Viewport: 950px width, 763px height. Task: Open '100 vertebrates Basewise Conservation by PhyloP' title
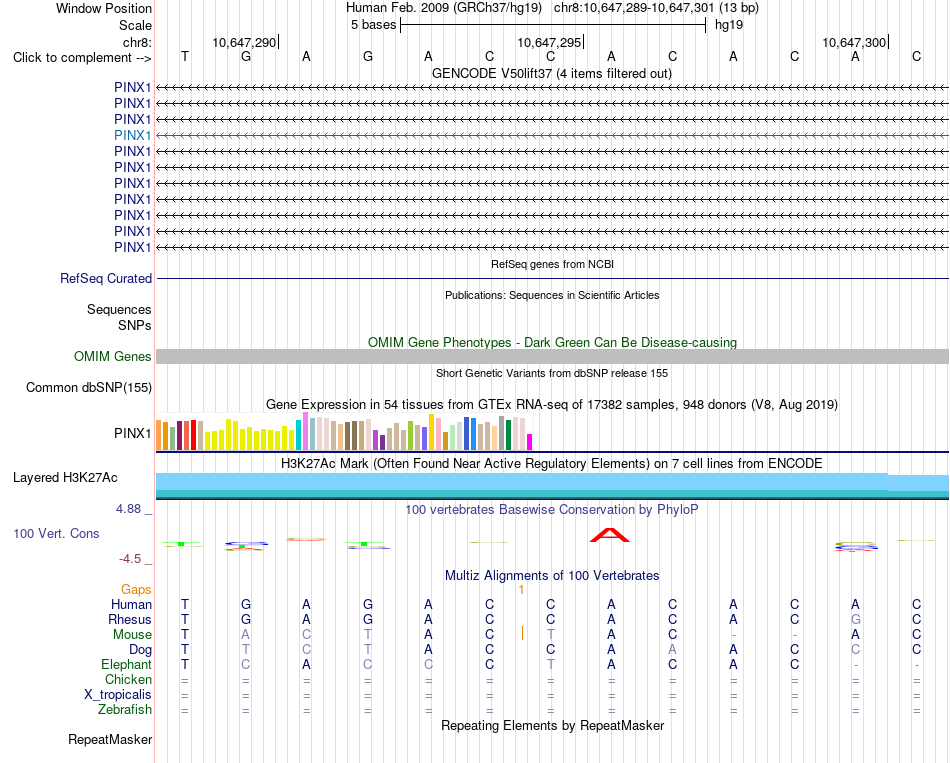(x=552, y=510)
